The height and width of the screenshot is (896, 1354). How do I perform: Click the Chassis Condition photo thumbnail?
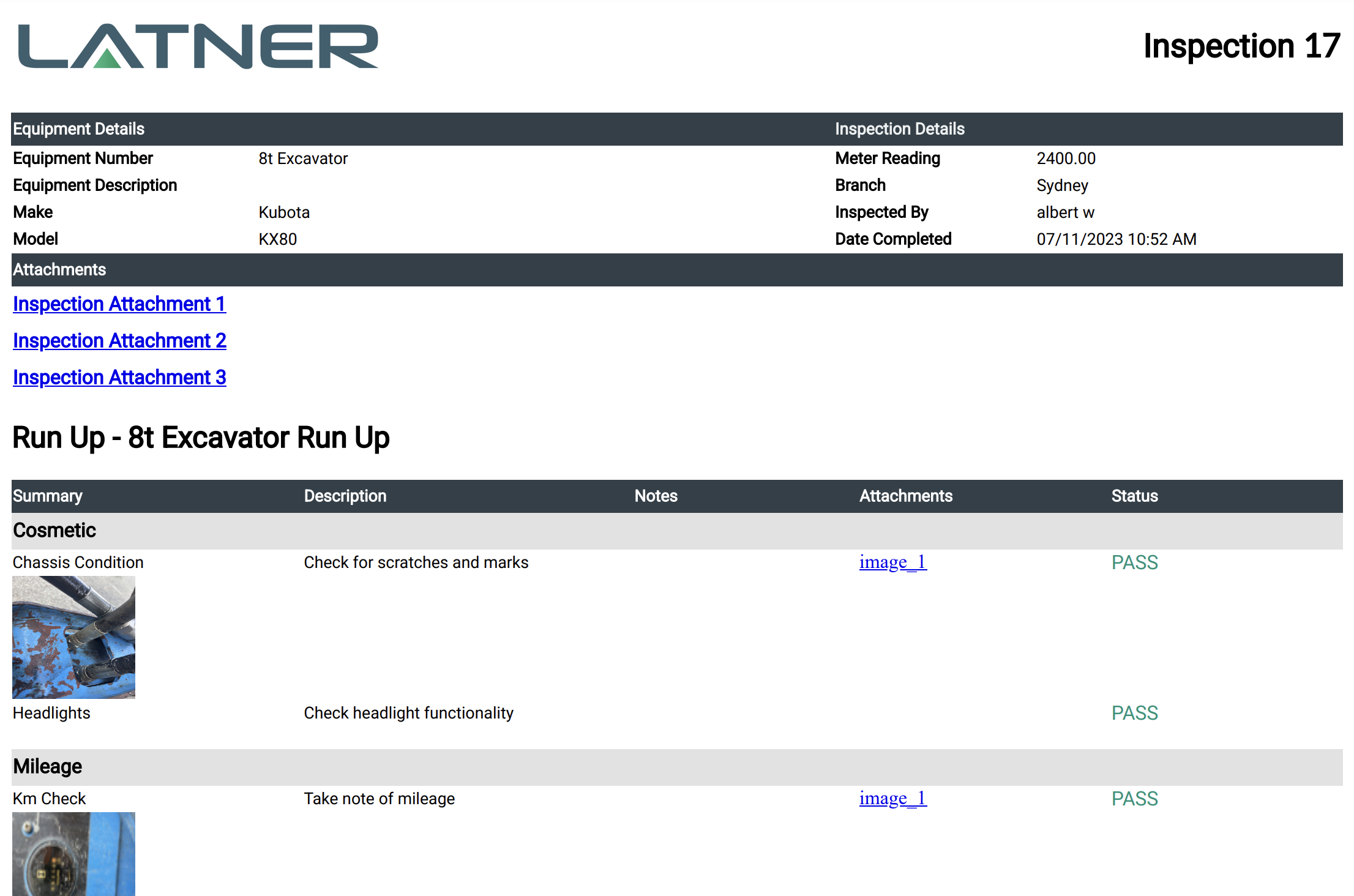click(x=73, y=637)
